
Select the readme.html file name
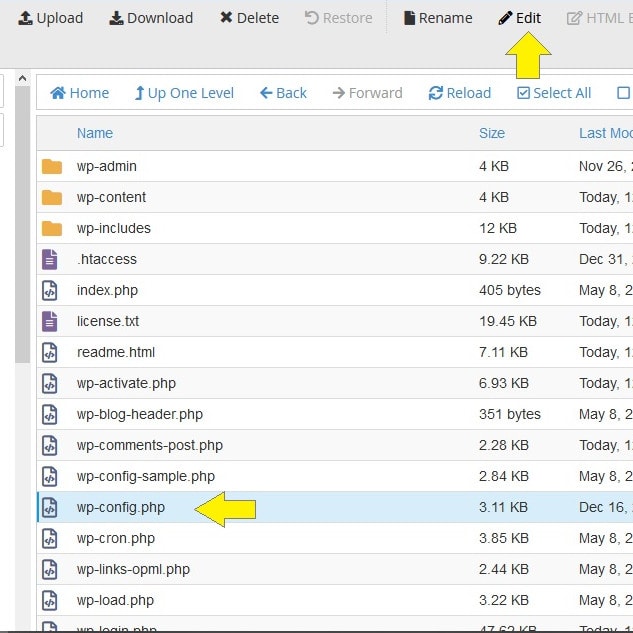click(x=116, y=352)
